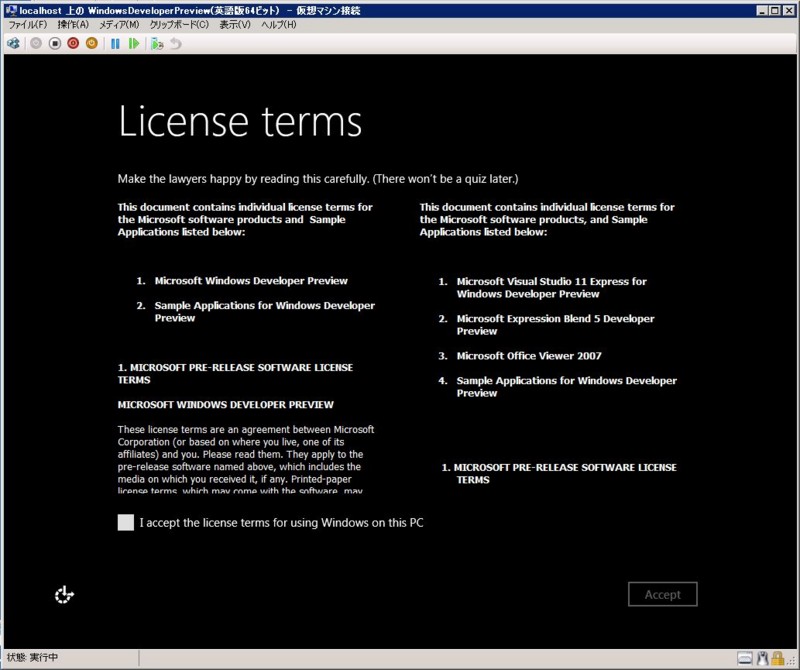Click 'These license terms are an agreement' paragraph
800x670 pixels.
[245, 459]
